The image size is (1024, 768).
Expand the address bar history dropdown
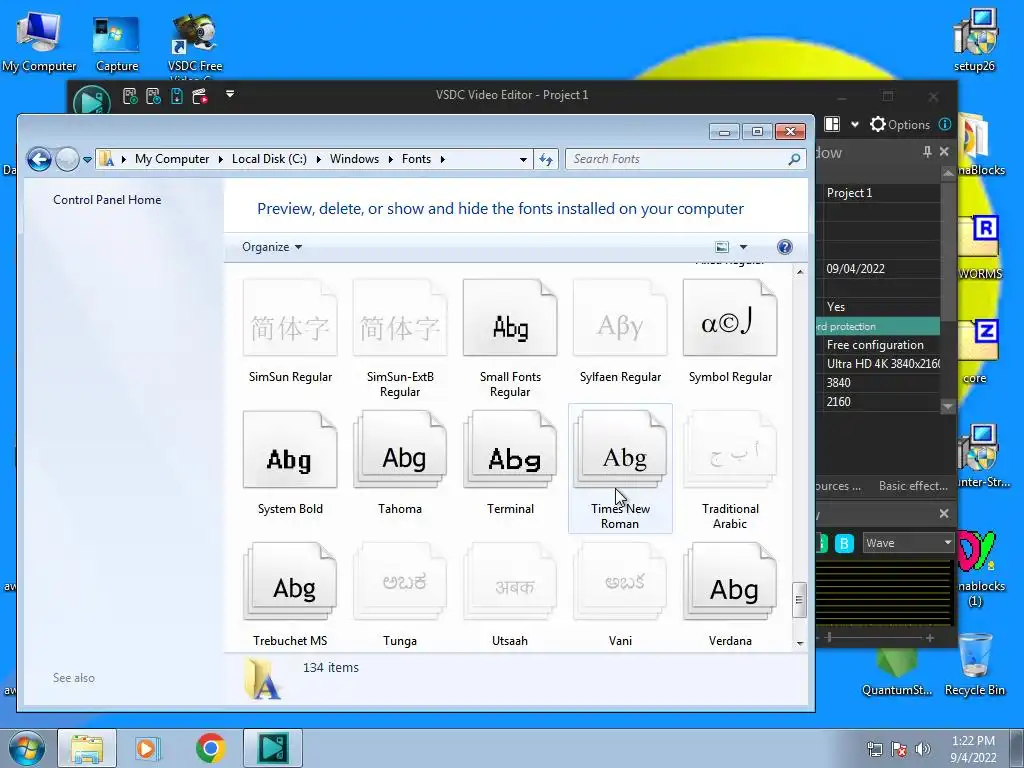[523, 159]
